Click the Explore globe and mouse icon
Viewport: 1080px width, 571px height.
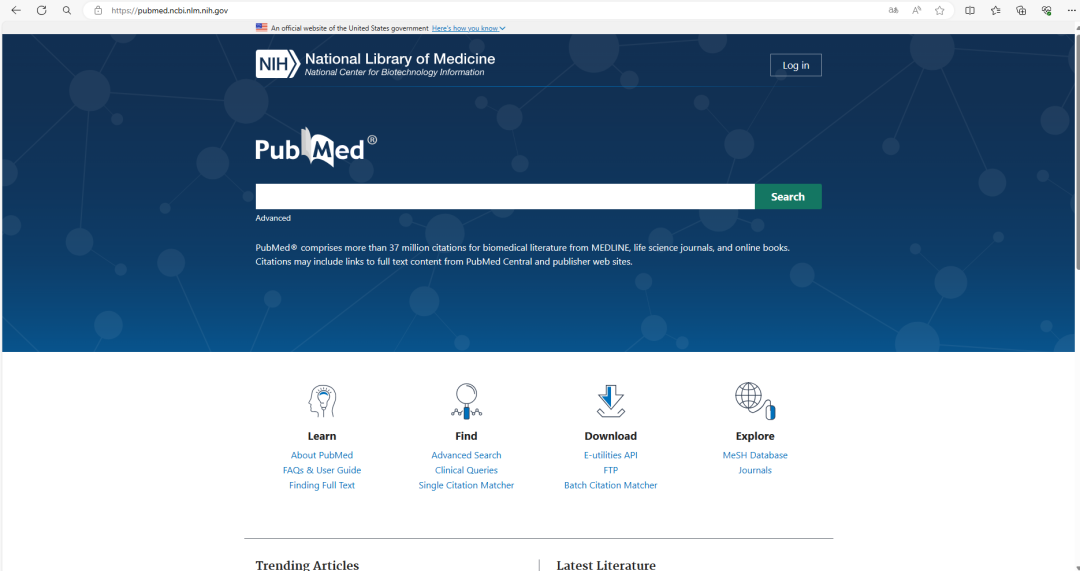pyautogui.click(x=755, y=401)
